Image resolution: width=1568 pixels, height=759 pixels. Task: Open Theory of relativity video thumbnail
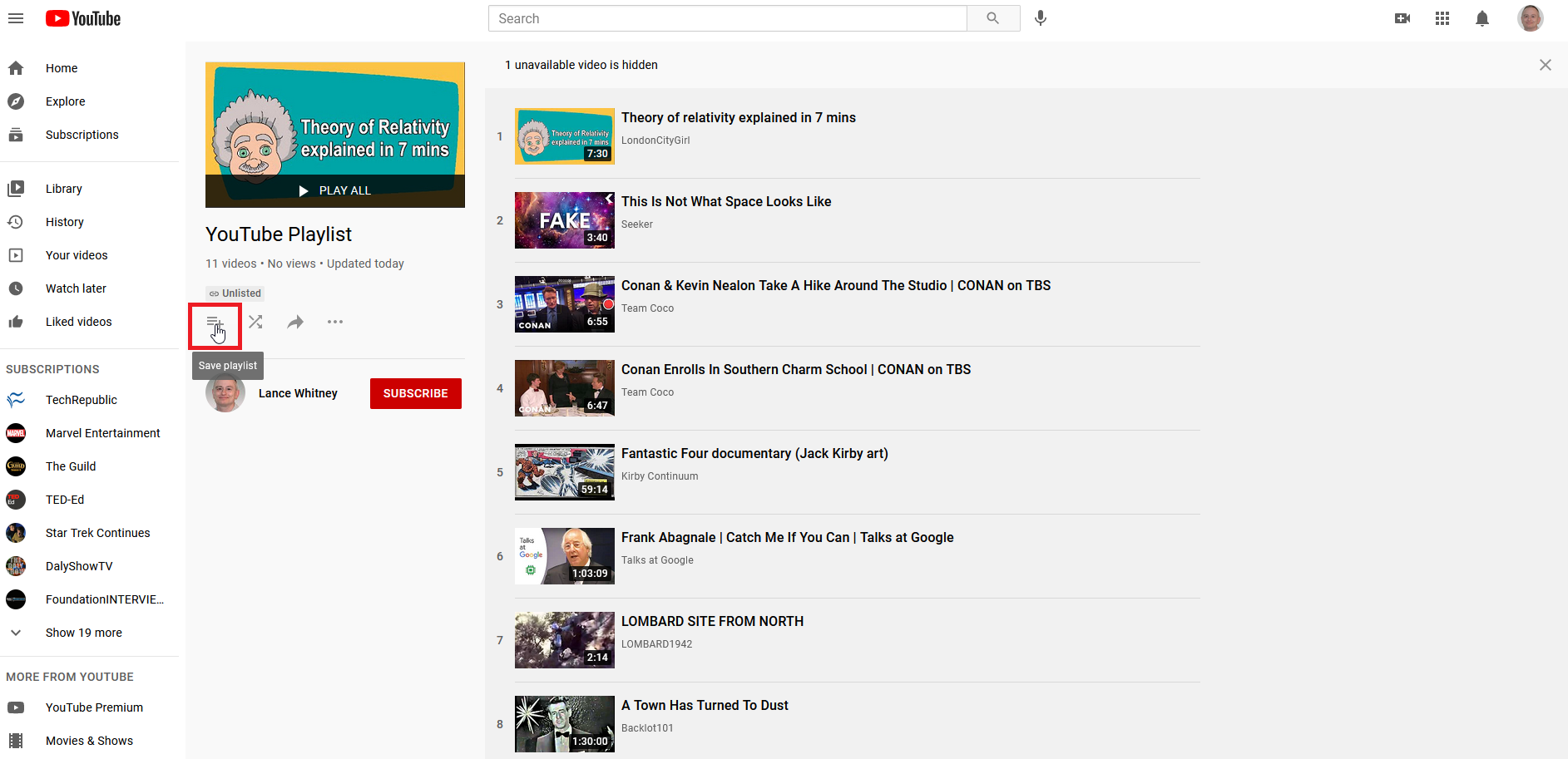(565, 136)
